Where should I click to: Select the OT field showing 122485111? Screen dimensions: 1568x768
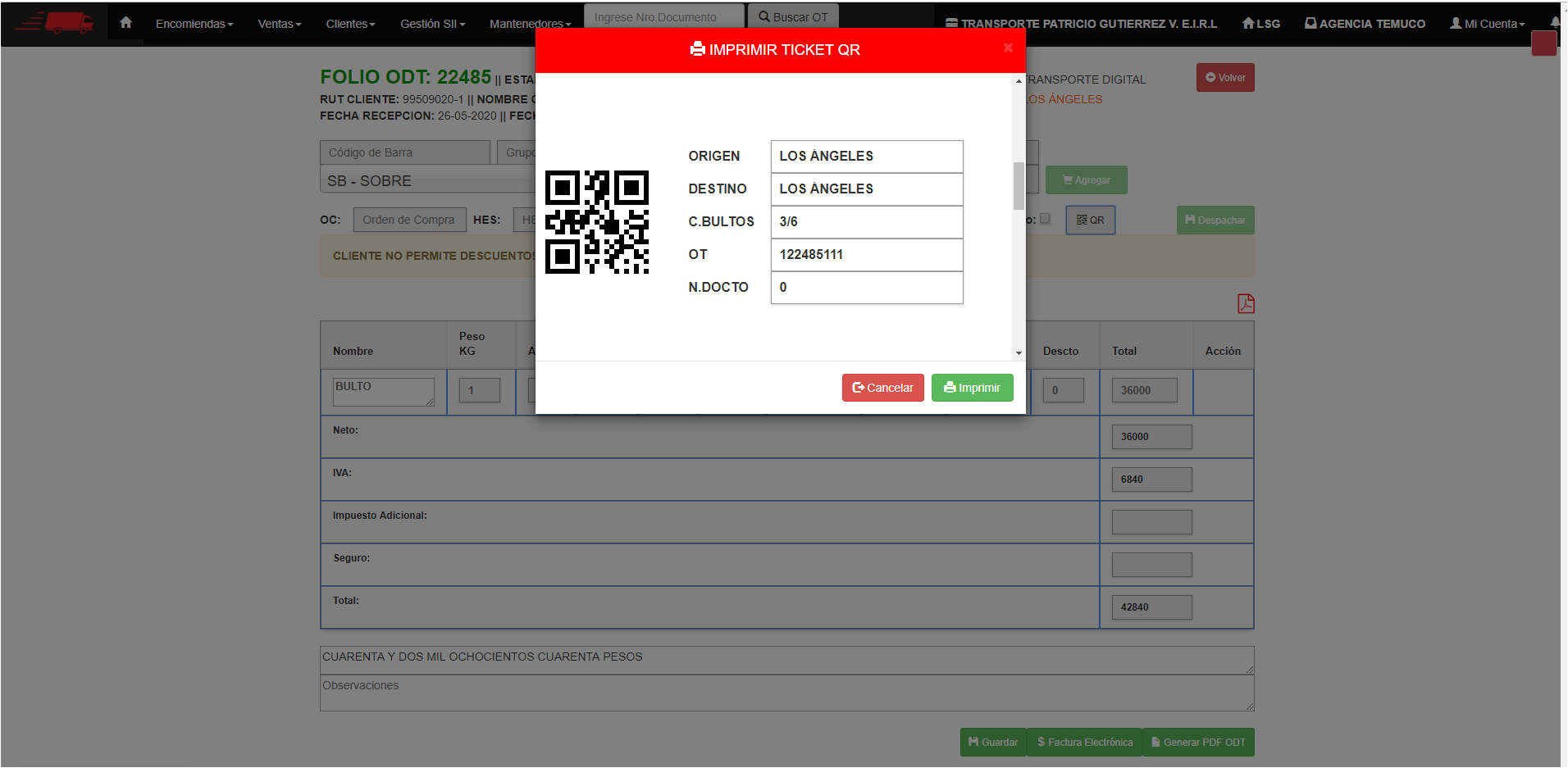click(x=867, y=255)
